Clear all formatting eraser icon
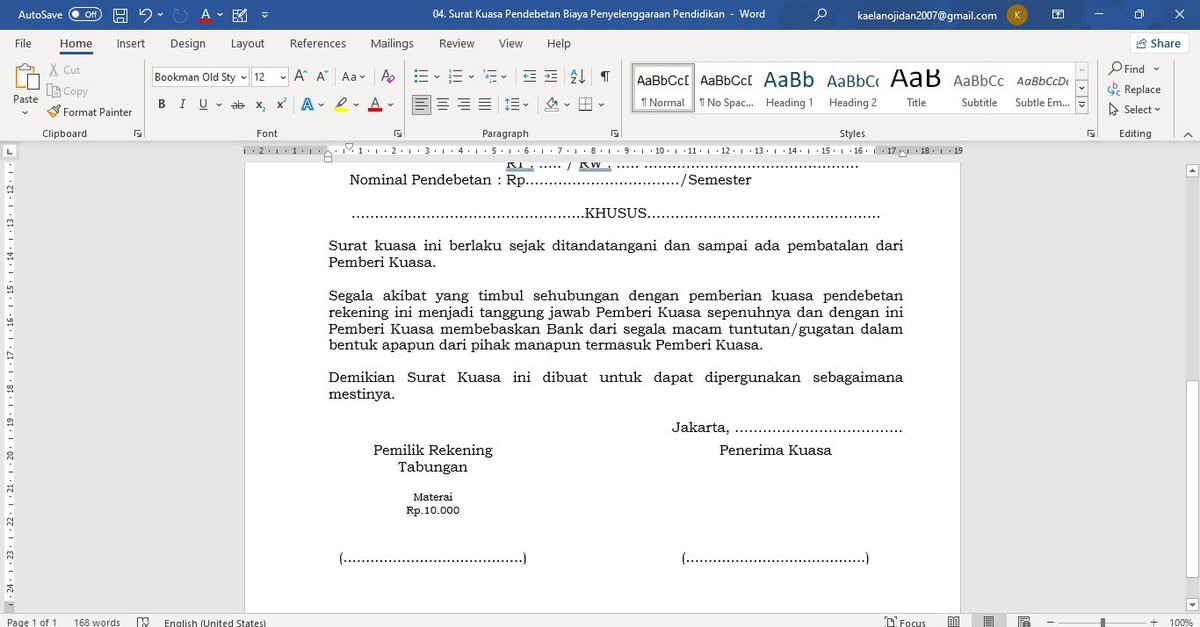The image size is (1200, 627). (x=387, y=77)
